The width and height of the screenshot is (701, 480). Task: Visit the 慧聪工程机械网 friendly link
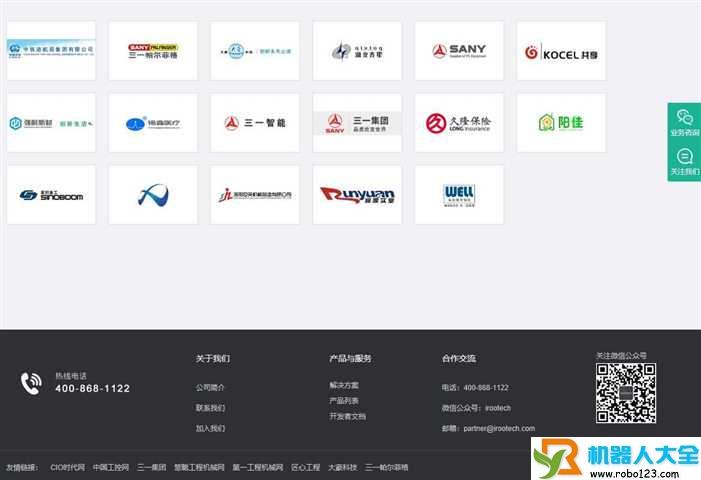point(199,467)
